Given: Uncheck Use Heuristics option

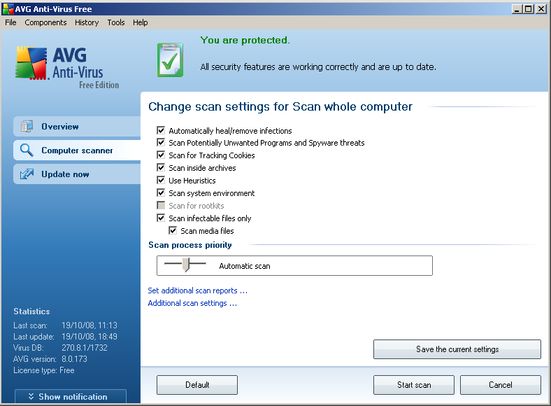Looking at the screenshot, I should (x=161, y=180).
